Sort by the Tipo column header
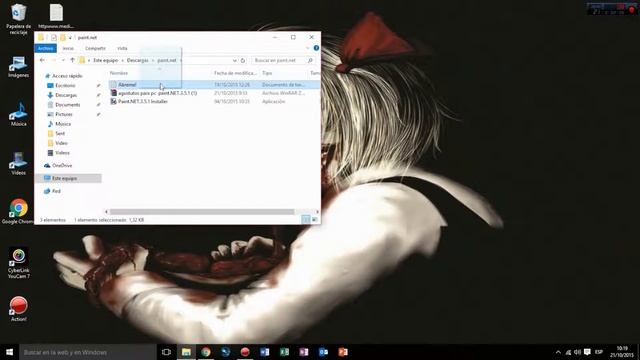Image resolution: width=640 pixels, height=360 pixels. coord(267,73)
